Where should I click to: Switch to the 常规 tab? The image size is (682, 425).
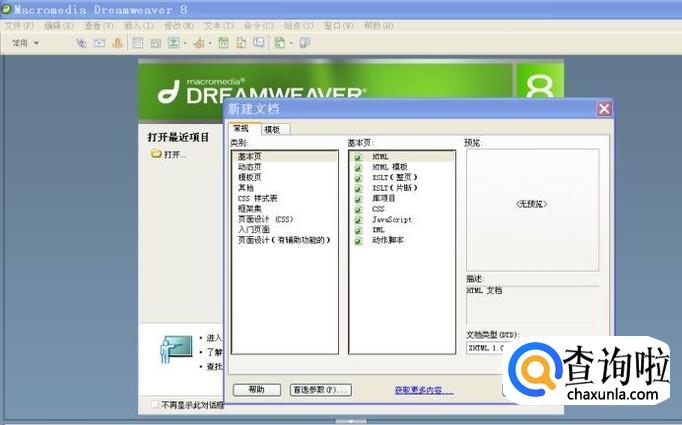244,128
